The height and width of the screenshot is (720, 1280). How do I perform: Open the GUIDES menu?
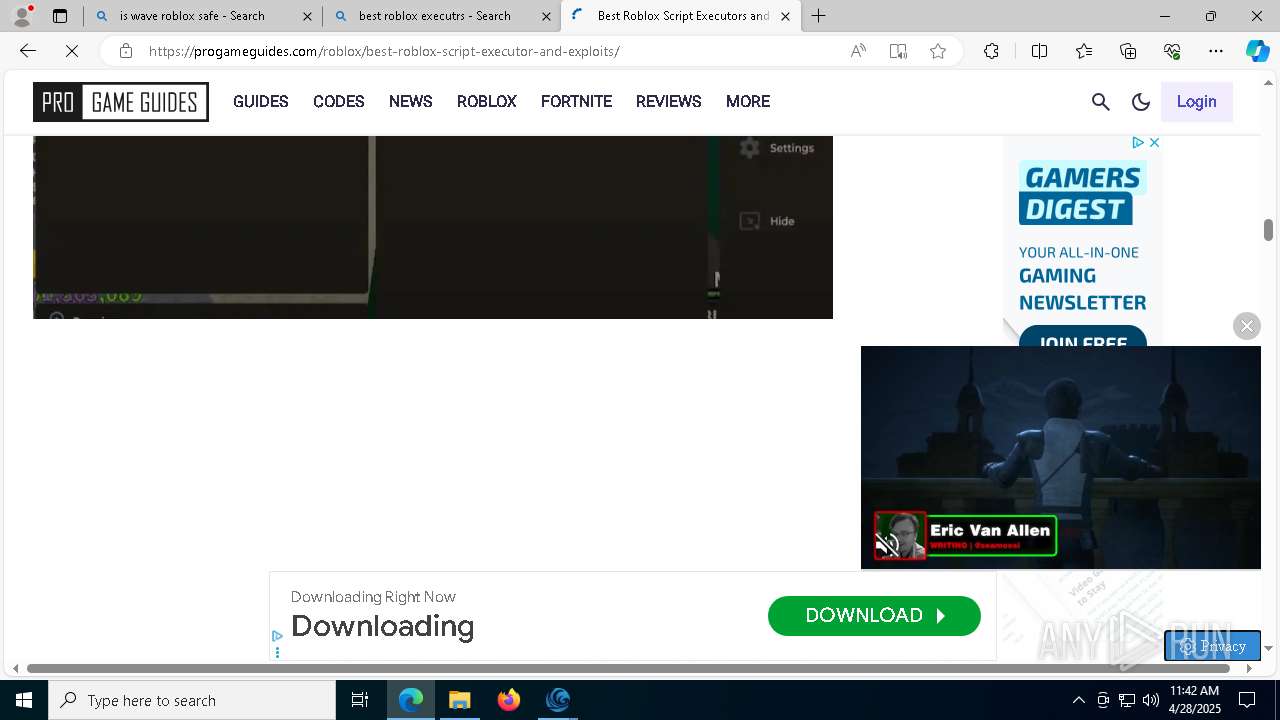[261, 101]
